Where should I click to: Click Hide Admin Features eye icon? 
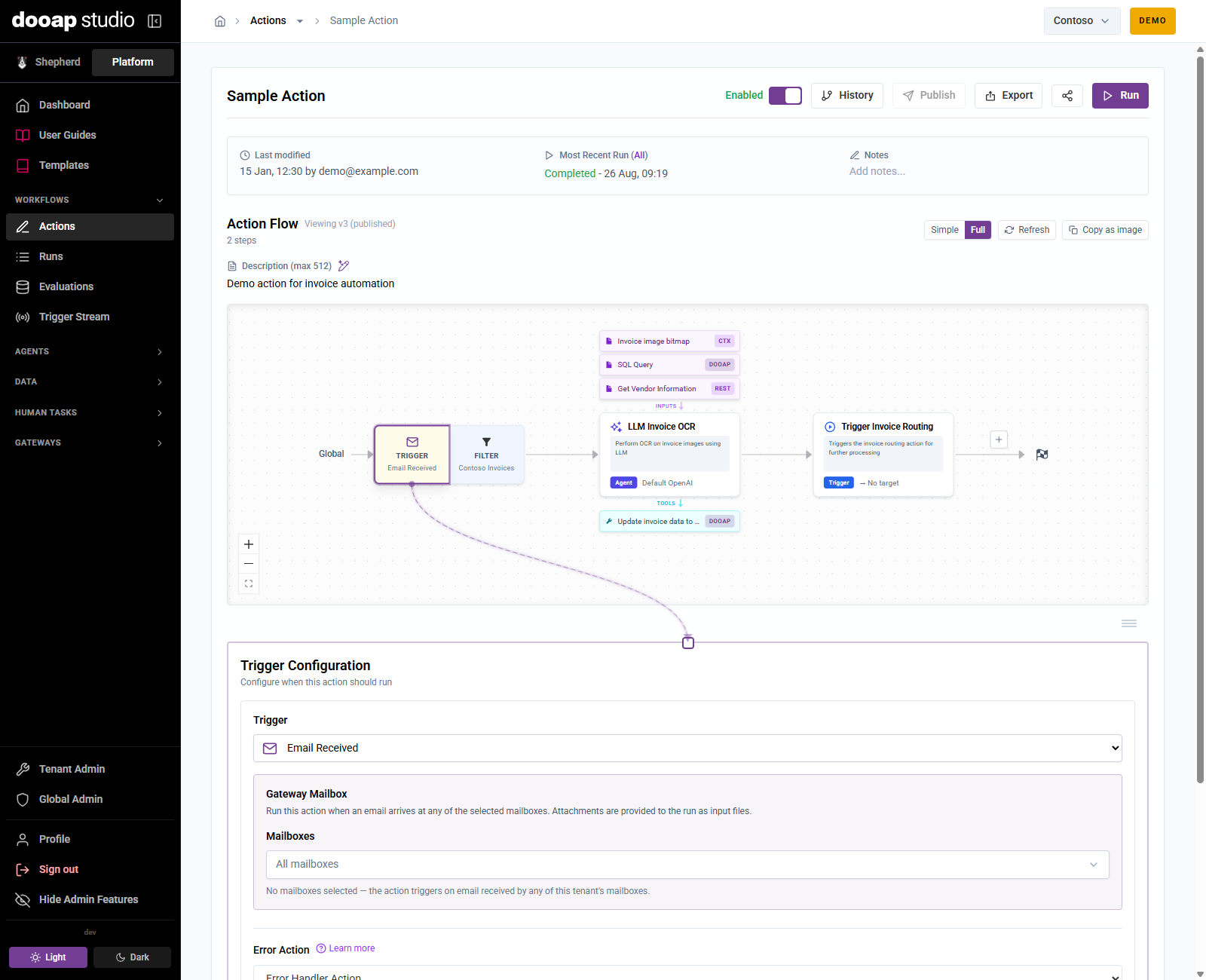pyautogui.click(x=23, y=899)
